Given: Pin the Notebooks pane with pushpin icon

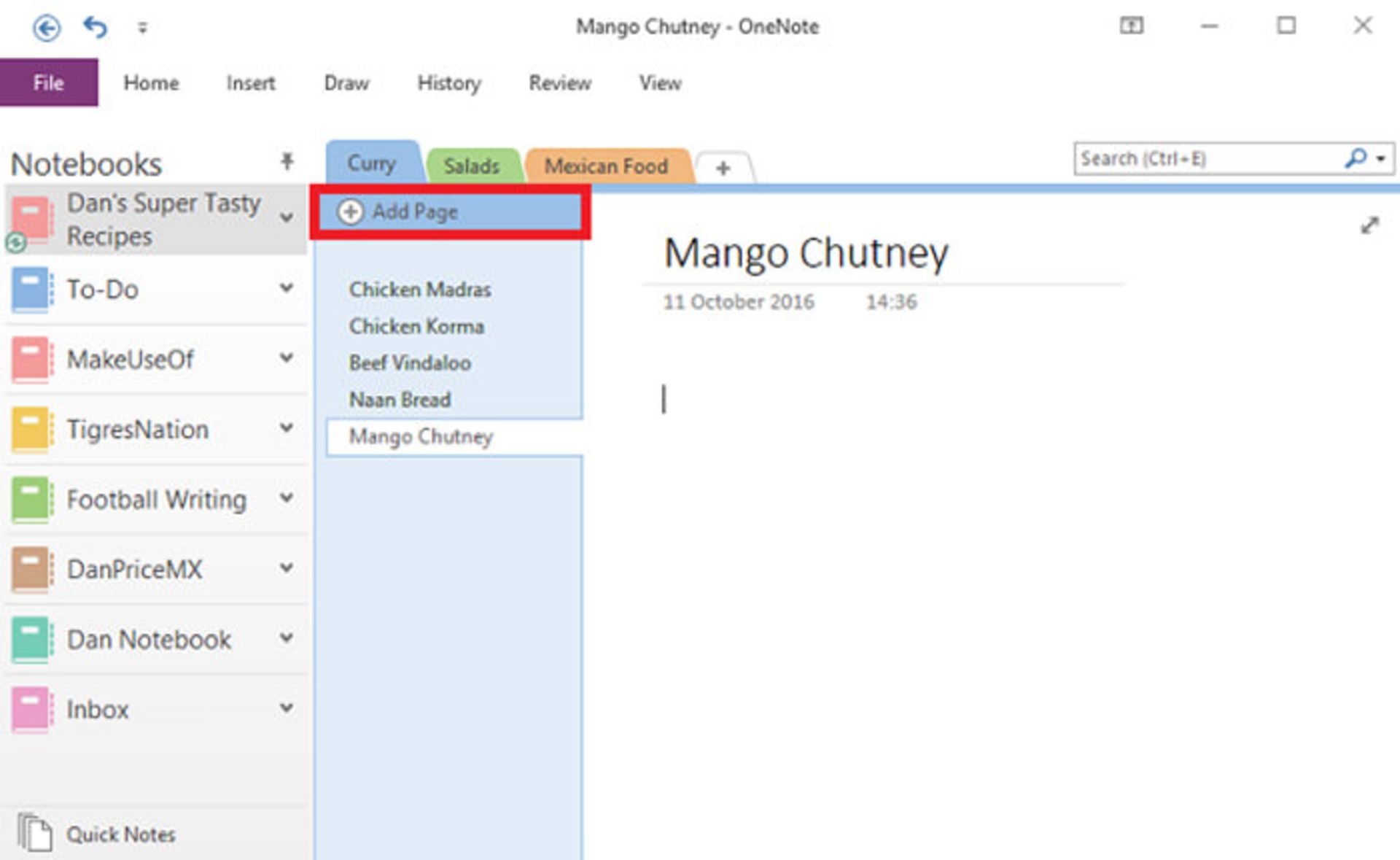Looking at the screenshot, I should [x=287, y=161].
